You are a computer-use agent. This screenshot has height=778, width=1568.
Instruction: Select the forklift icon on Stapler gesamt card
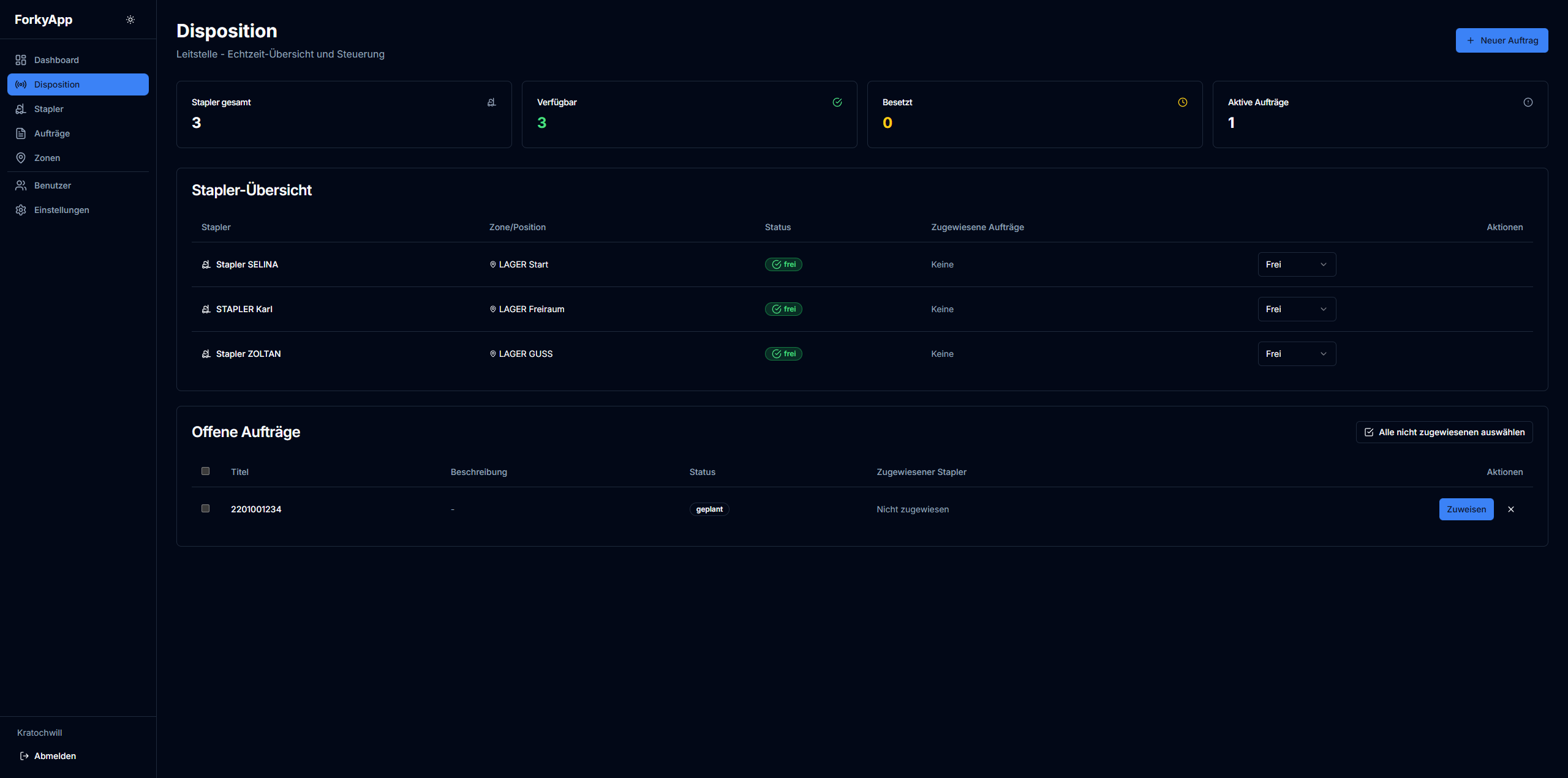click(x=491, y=102)
